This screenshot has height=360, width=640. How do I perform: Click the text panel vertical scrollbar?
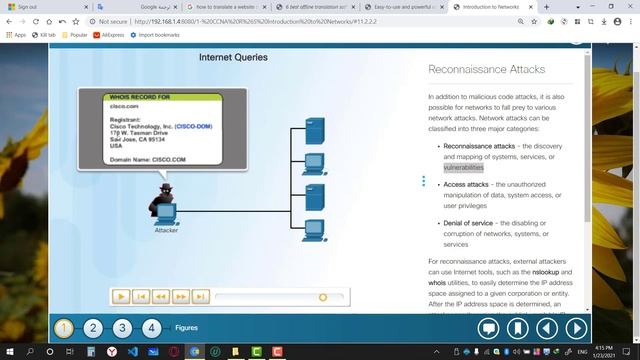coord(587,139)
